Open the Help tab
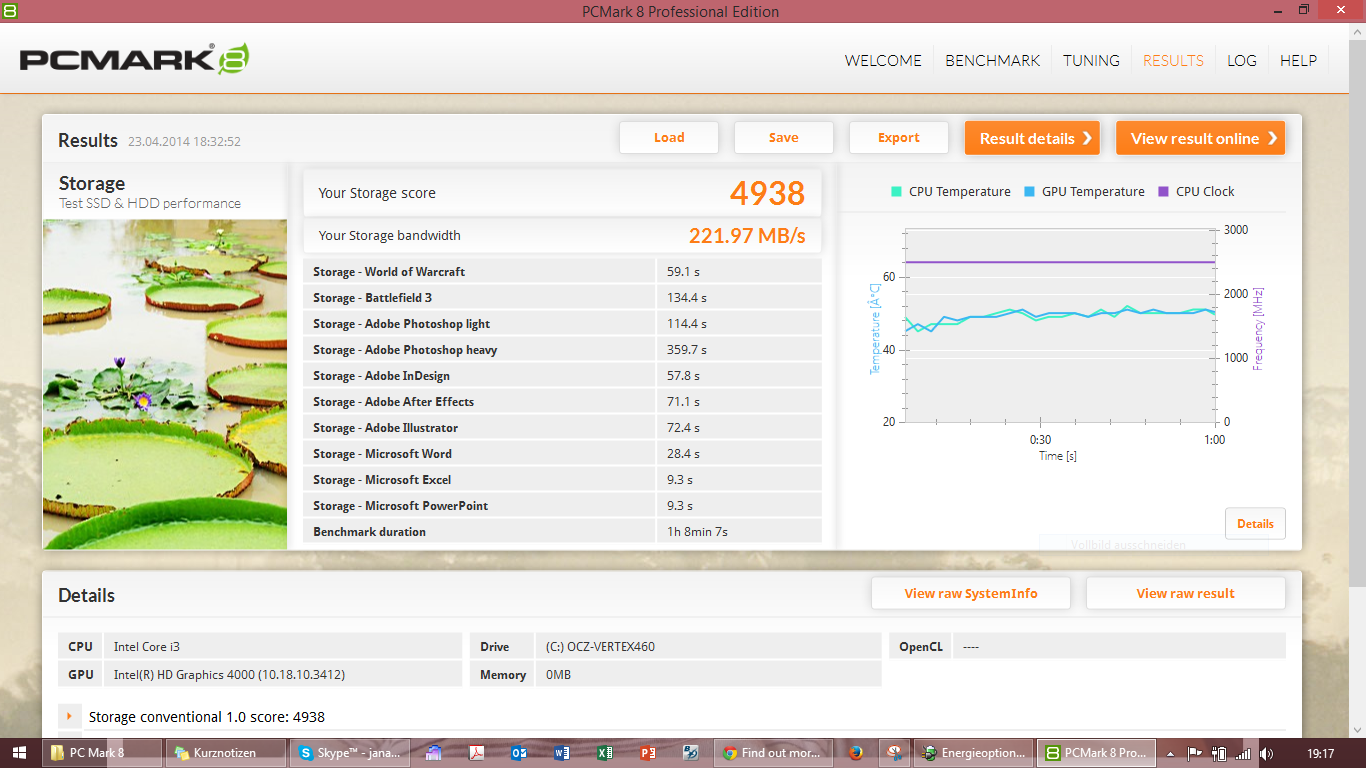Screen dimensions: 1366x768 (x=1298, y=60)
